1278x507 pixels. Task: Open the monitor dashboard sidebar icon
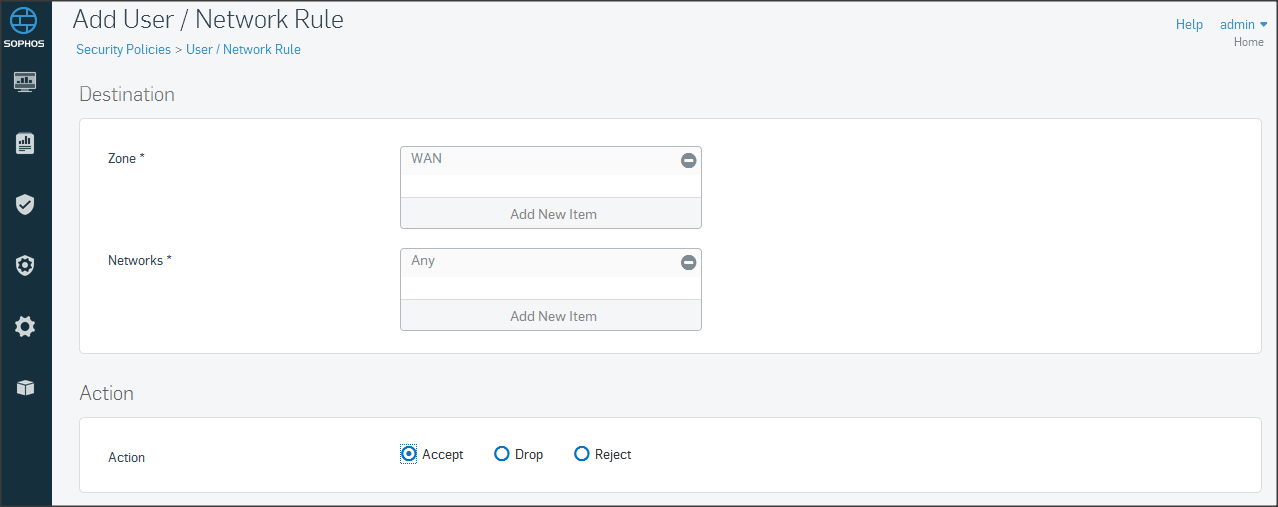pyautogui.click(x=25, y=82)
